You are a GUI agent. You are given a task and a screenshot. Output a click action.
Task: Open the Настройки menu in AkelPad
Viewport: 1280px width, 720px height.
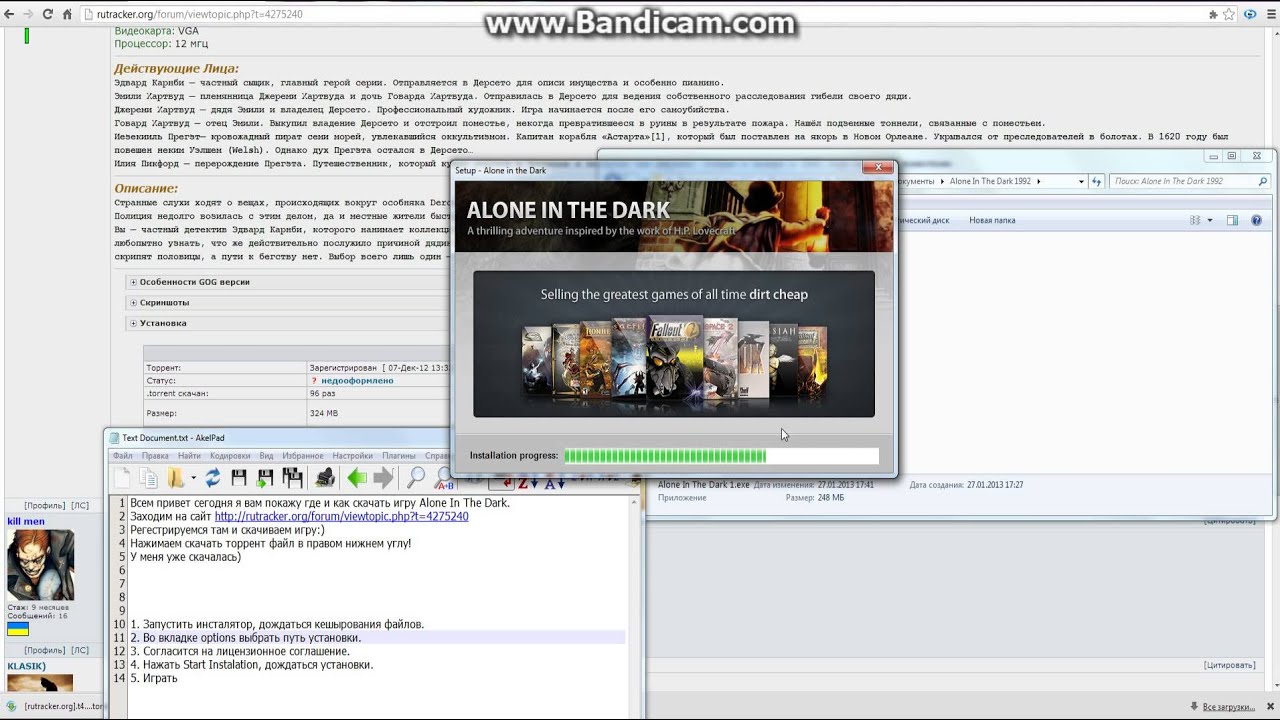(353, 456)
